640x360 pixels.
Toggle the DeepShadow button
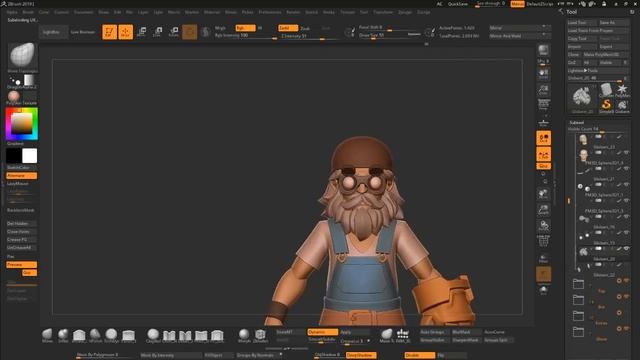tap(361, 356)
